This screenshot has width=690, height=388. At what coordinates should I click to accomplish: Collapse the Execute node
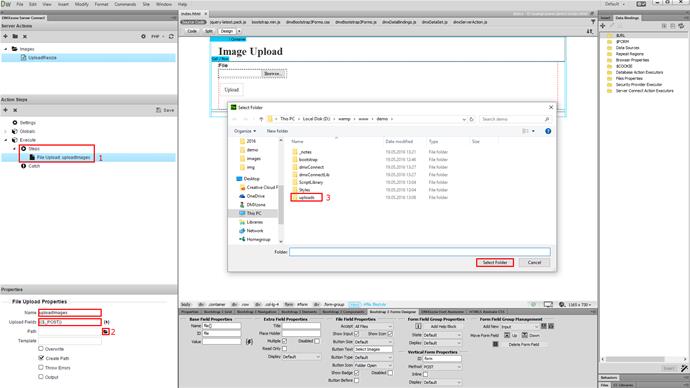[x=6, y=140]
